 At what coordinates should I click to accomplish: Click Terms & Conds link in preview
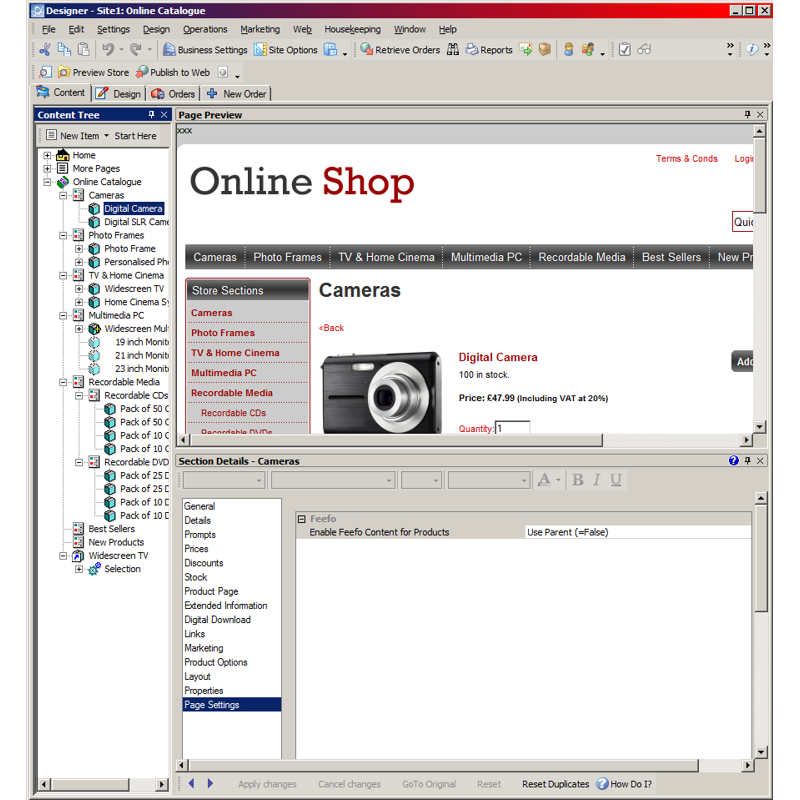(x=687, y=159)
